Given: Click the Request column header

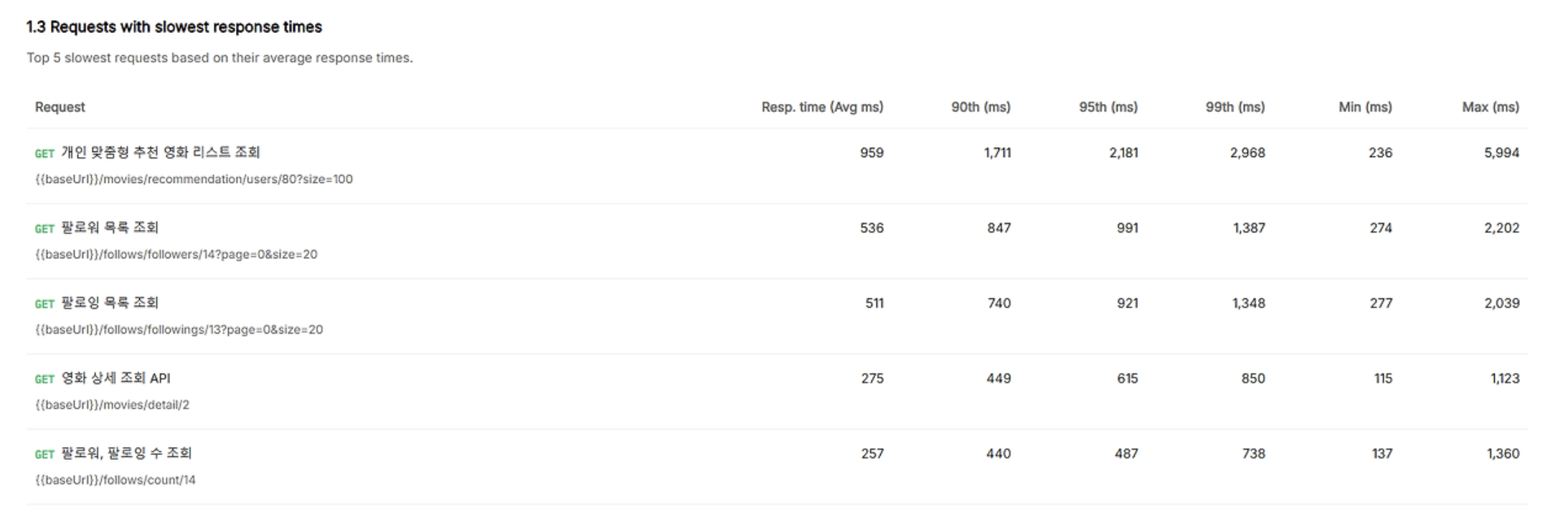Looking at the screenshot, I should 60,107.
